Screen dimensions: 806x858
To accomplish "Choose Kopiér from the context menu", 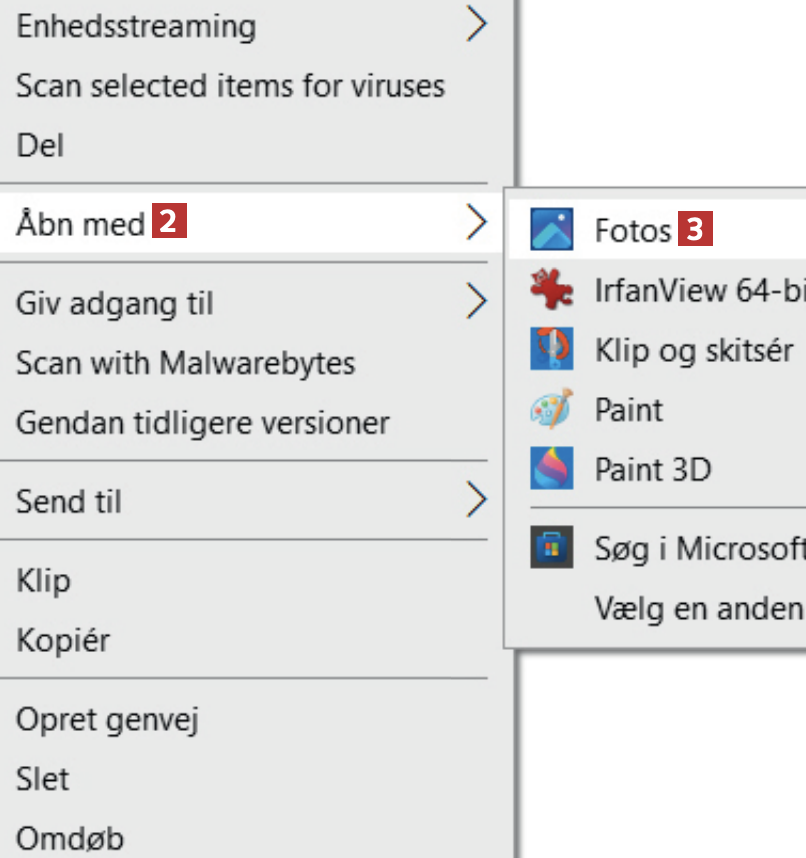I will pos(63,640).
